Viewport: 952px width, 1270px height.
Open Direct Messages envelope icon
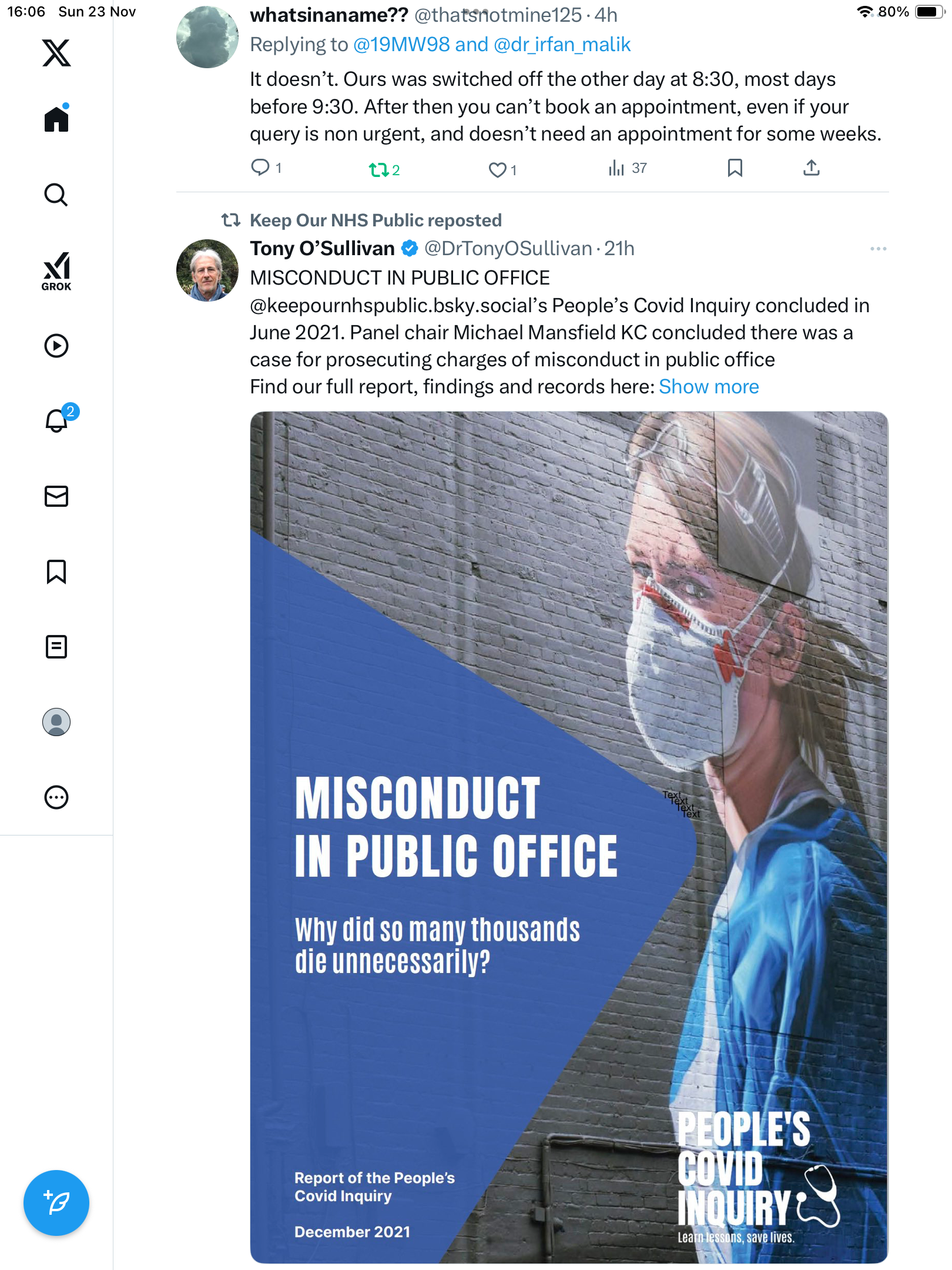pyautogui.click(x=56, y=496)
